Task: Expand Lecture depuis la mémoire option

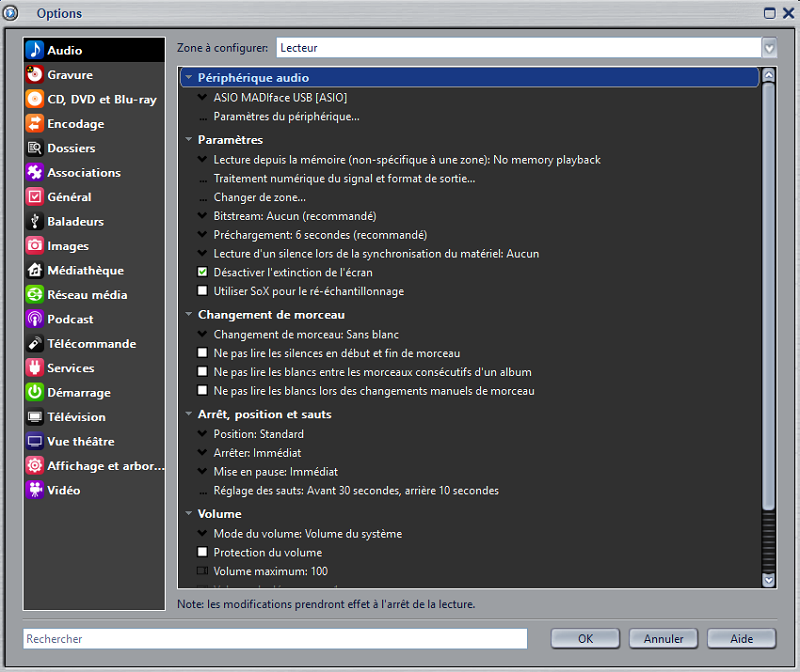Action: (203, 159)
